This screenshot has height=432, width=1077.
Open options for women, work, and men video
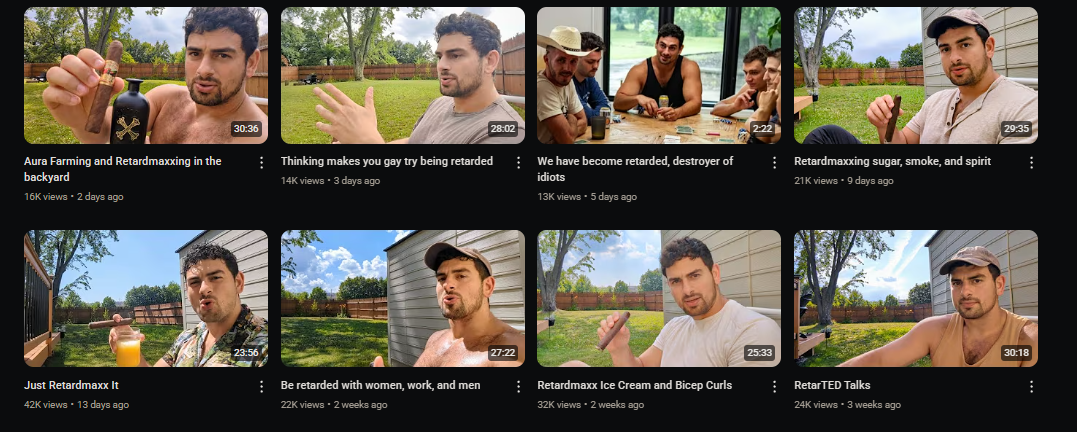coord(518,387)
